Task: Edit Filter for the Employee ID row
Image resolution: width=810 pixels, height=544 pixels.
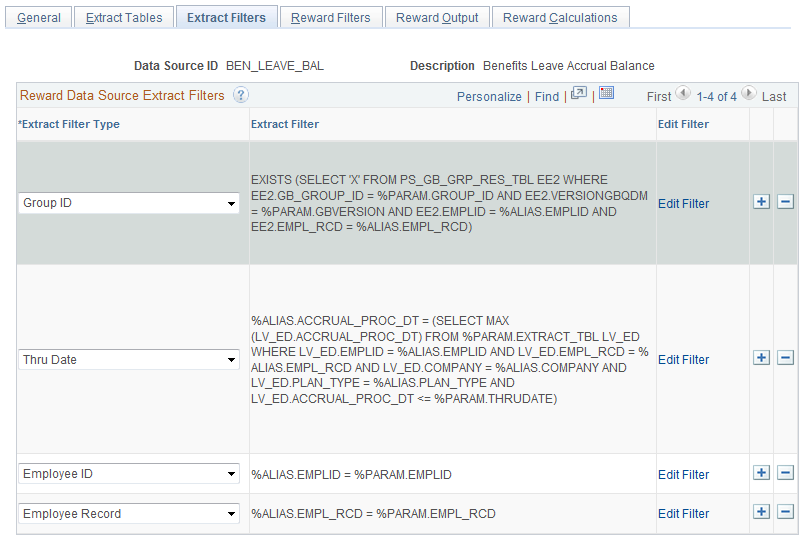Action: point(683,474)
